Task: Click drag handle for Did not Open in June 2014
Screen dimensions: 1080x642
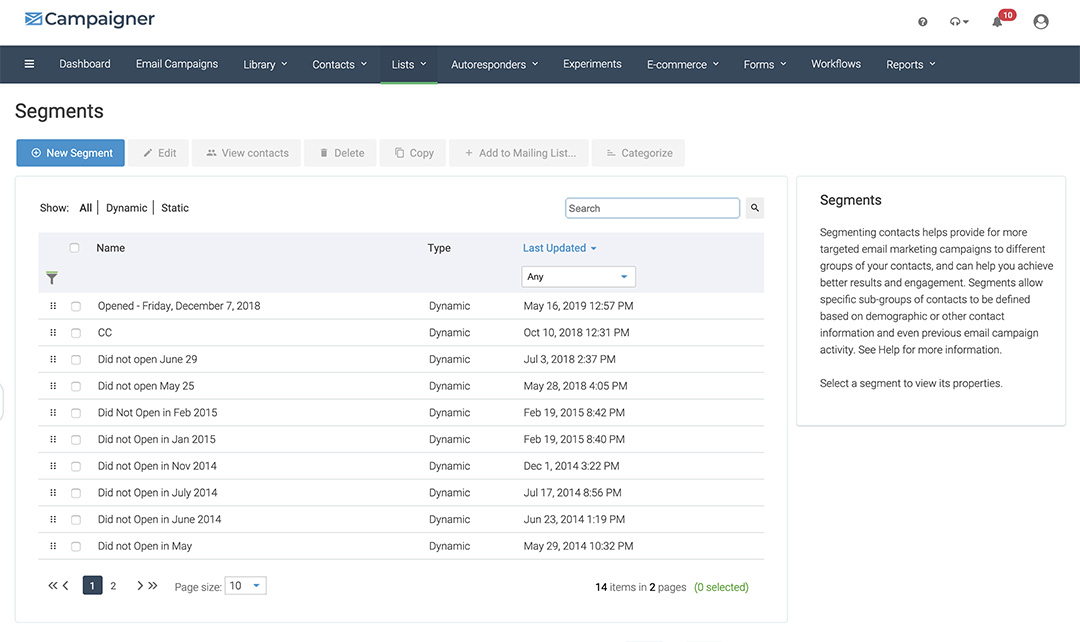Action: tap(53, 519)
